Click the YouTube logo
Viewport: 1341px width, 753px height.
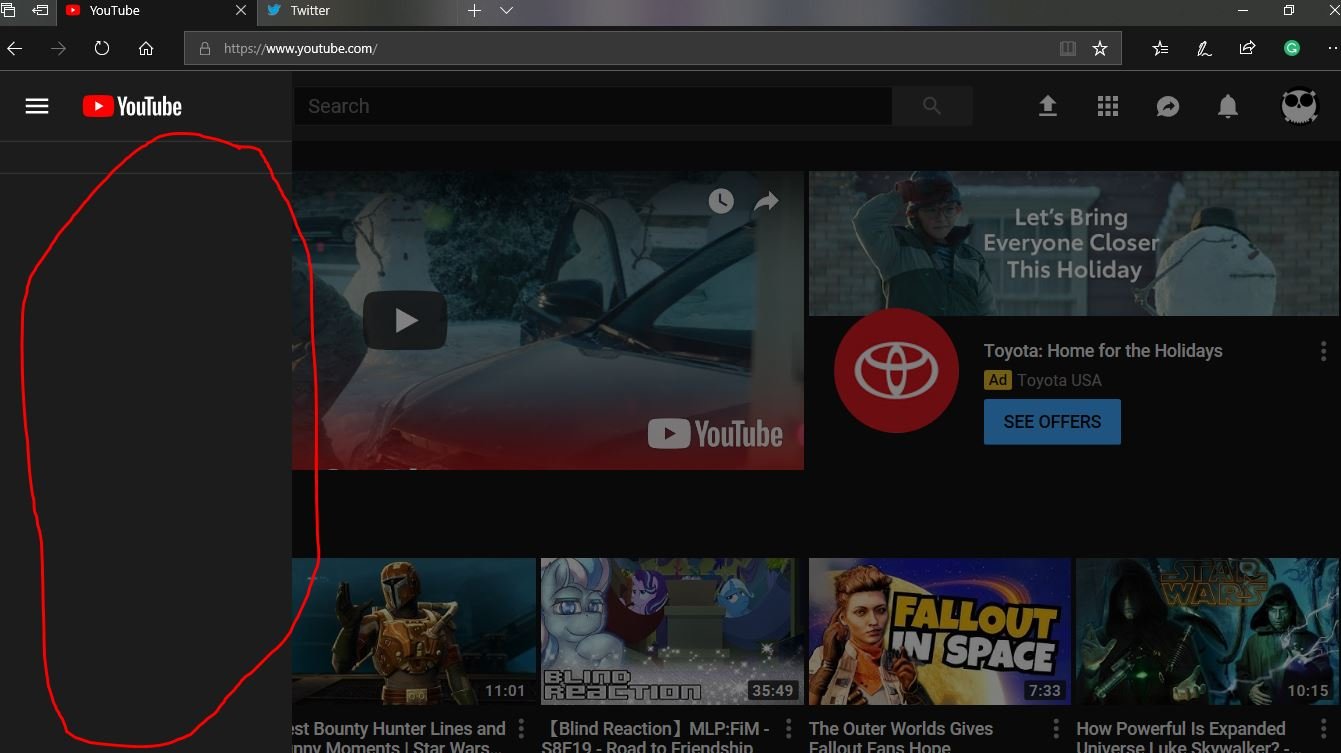point(132,106)
